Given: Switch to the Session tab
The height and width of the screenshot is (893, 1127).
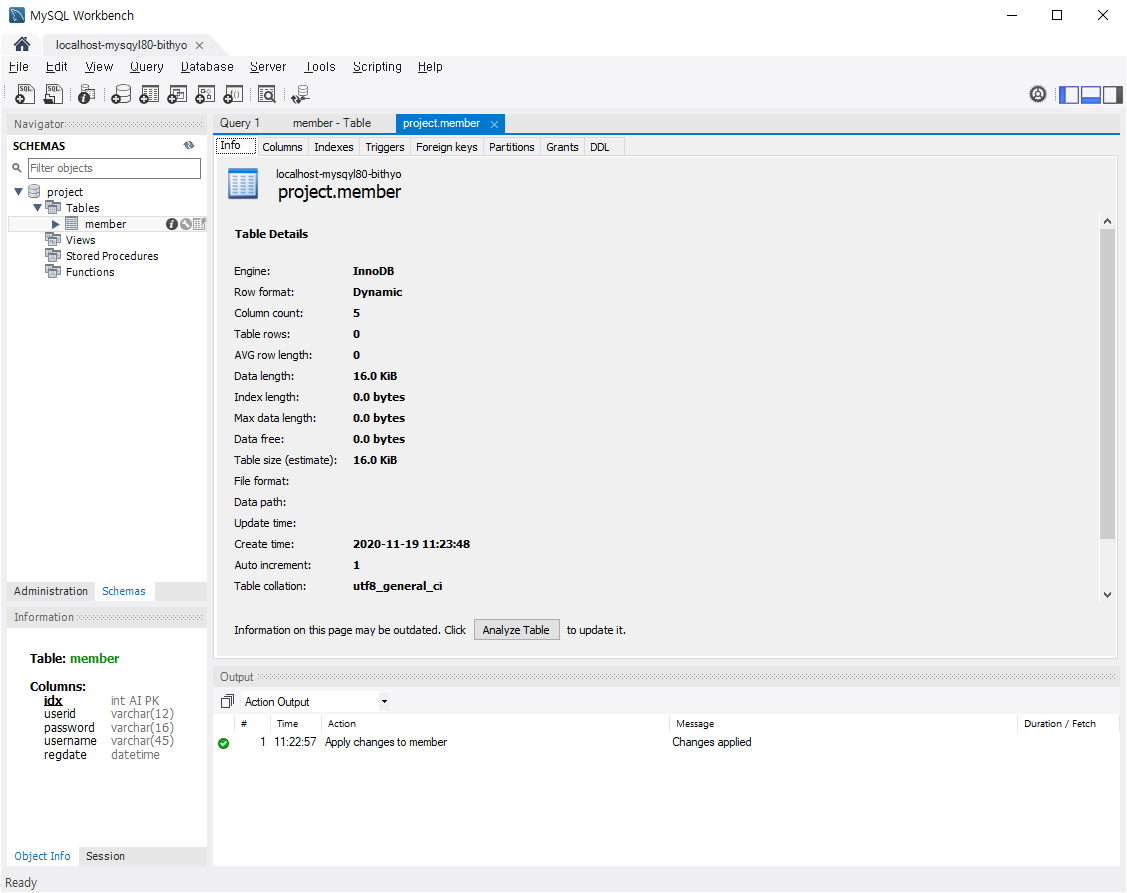Looking at the screenshot, I should [106, 856].
